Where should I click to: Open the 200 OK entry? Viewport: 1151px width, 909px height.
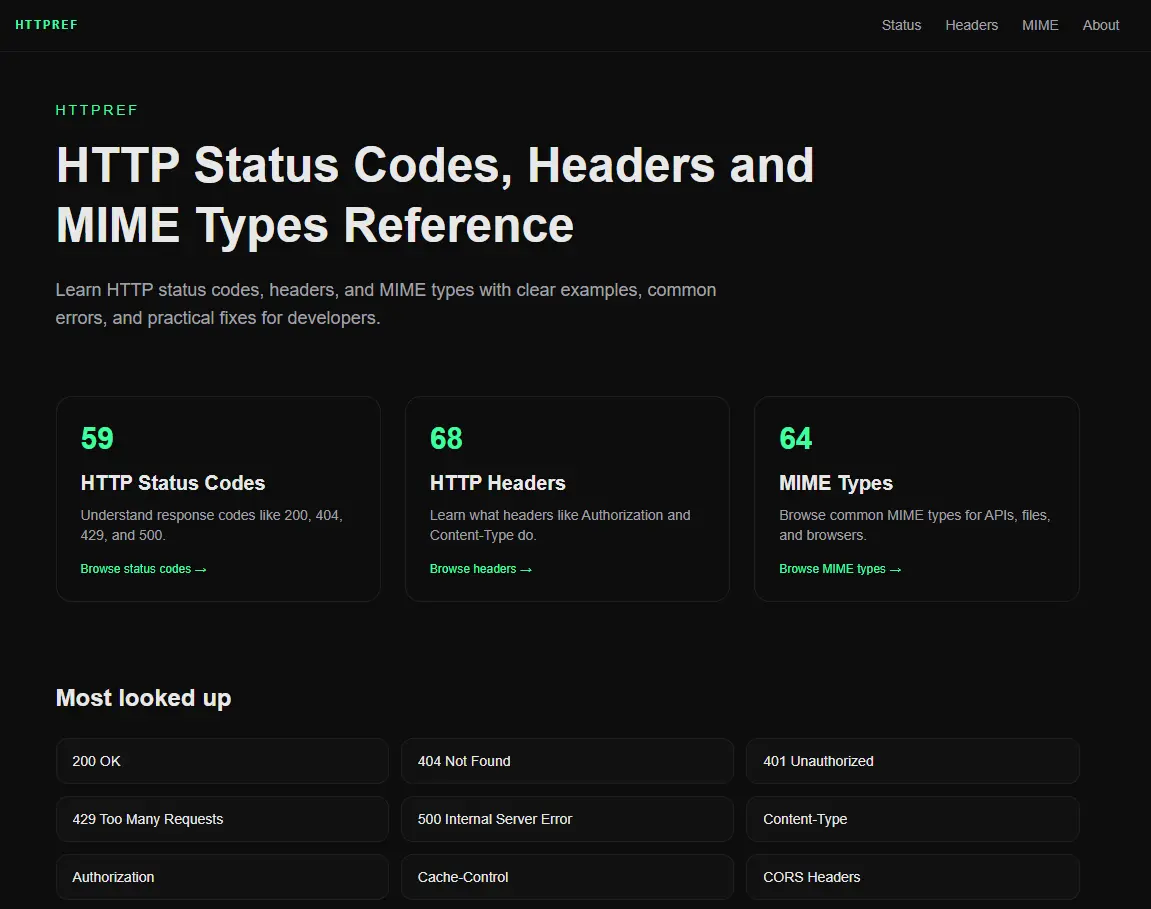(222, 761)
